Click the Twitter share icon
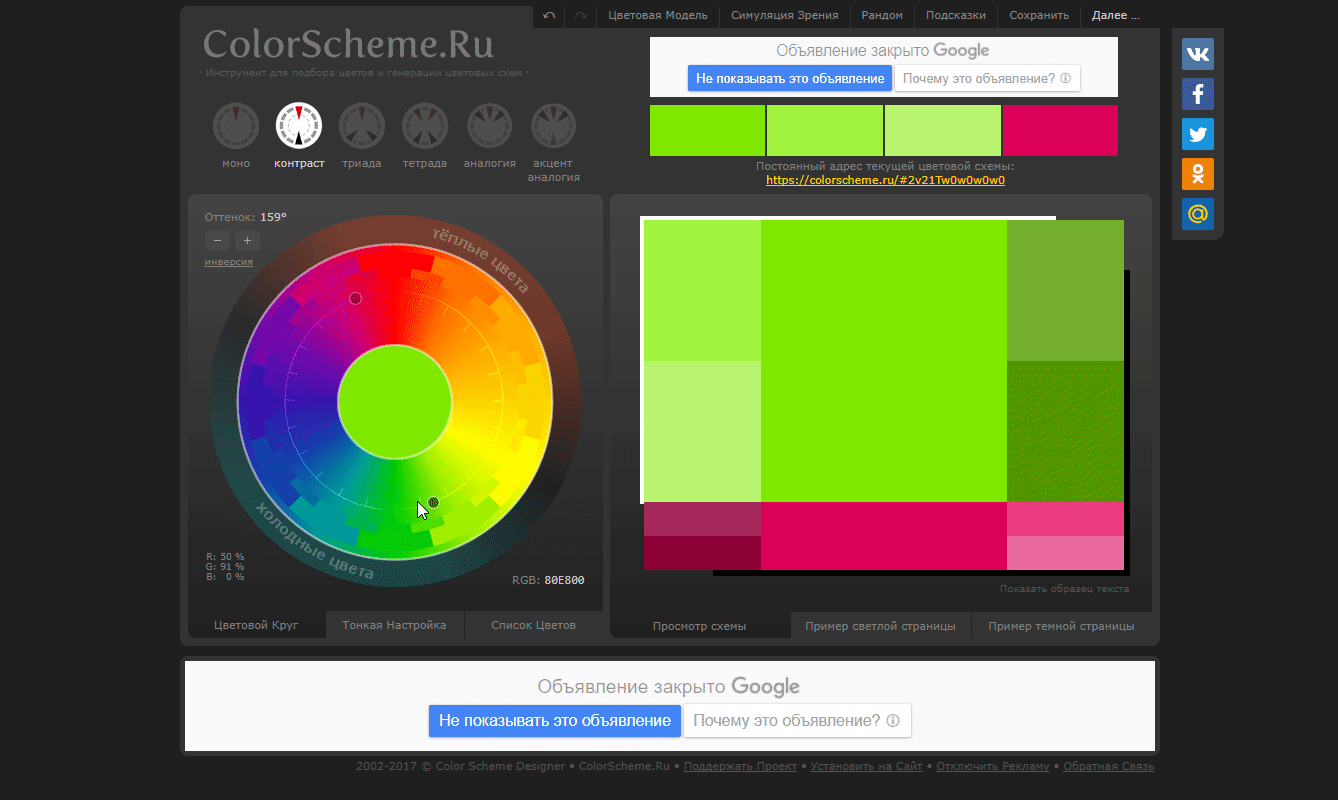Image resolution: width=1338 pixels, height=800 pixels. pos(1197,133)
